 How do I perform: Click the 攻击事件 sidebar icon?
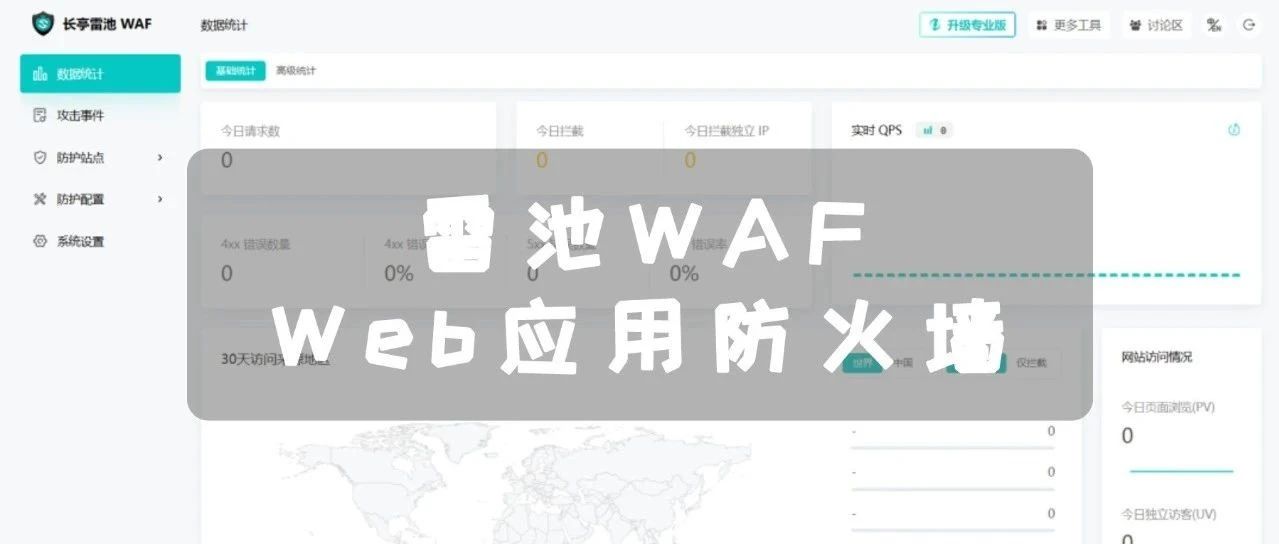(40, 116)
